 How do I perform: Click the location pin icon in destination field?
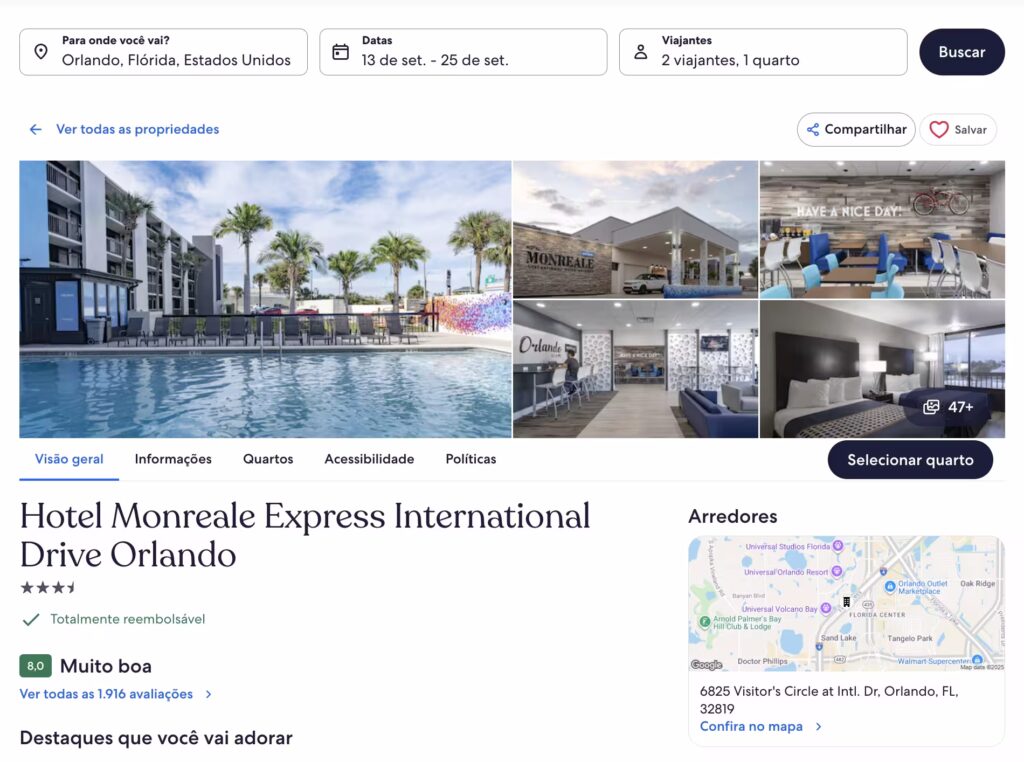(x=40, y=52)
